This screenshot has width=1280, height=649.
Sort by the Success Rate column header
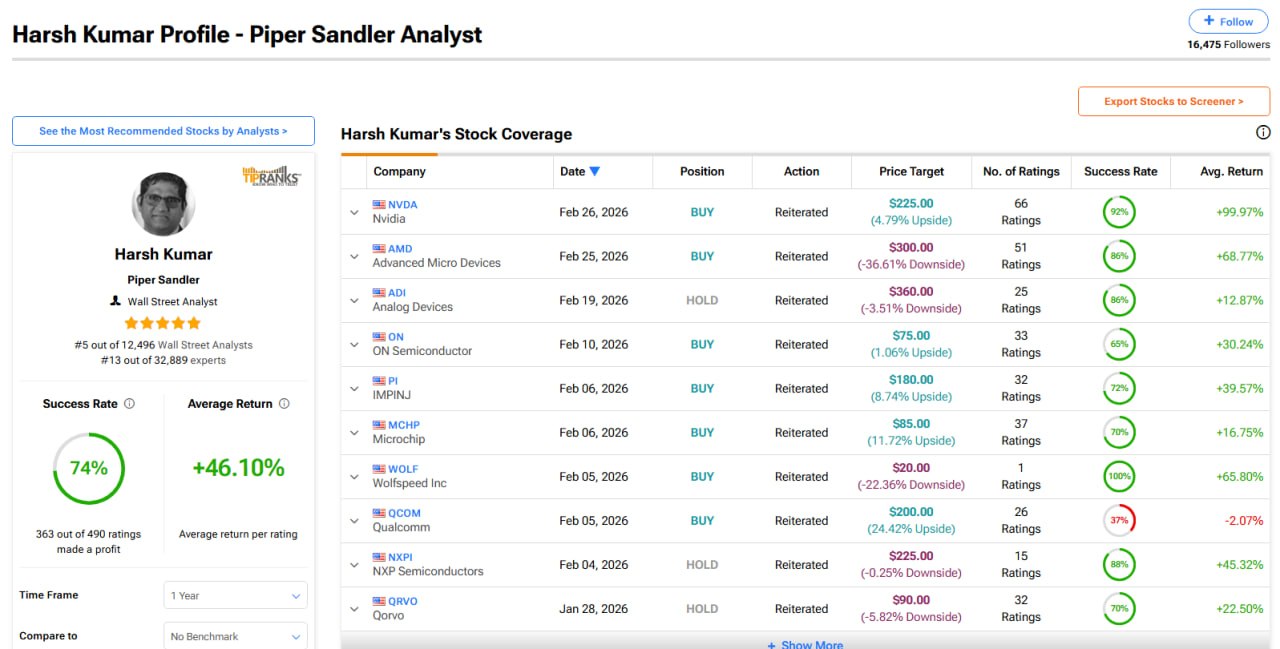click(x=1120, y=171)
